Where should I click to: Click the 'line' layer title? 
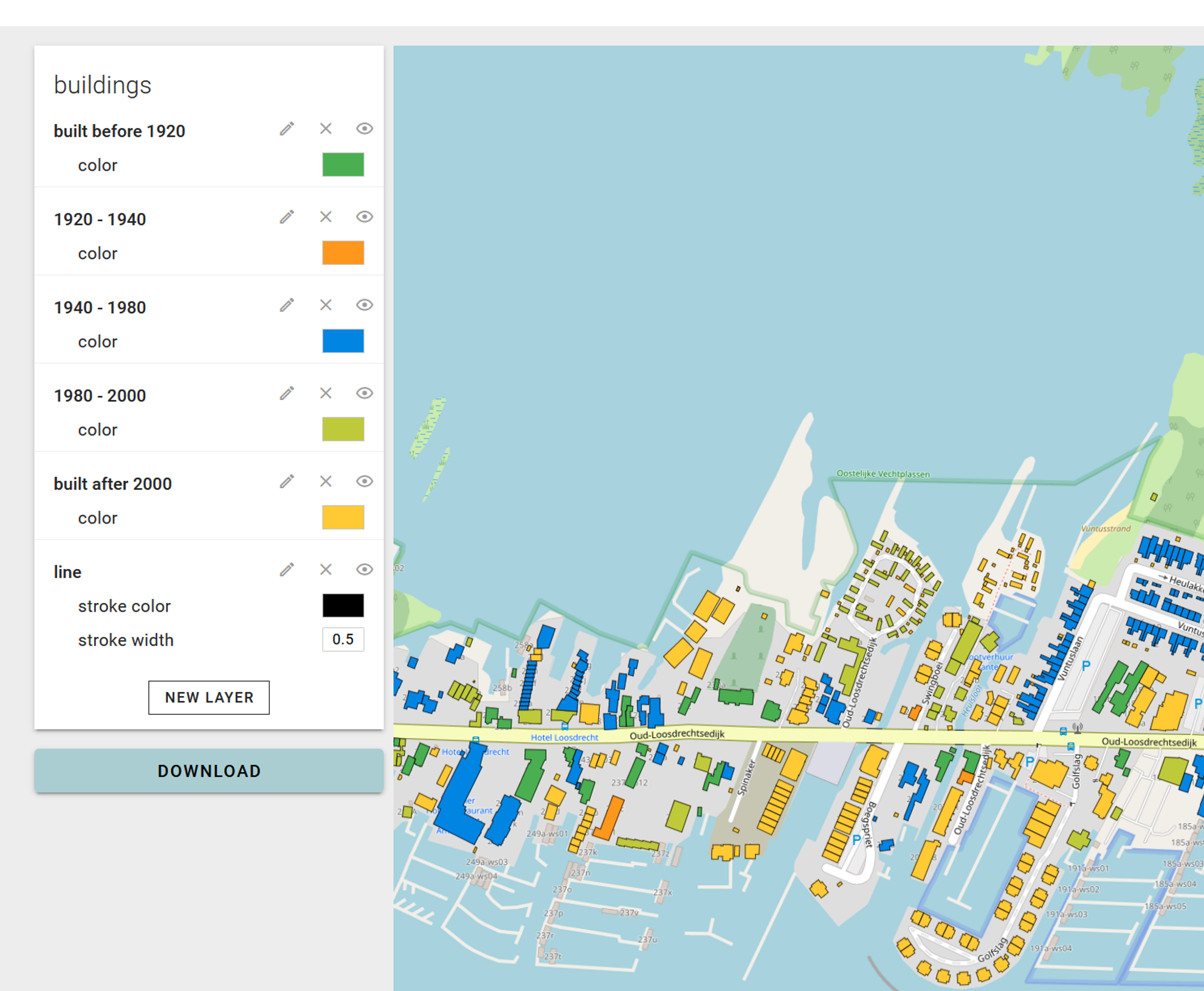click(x=67, y=572)
